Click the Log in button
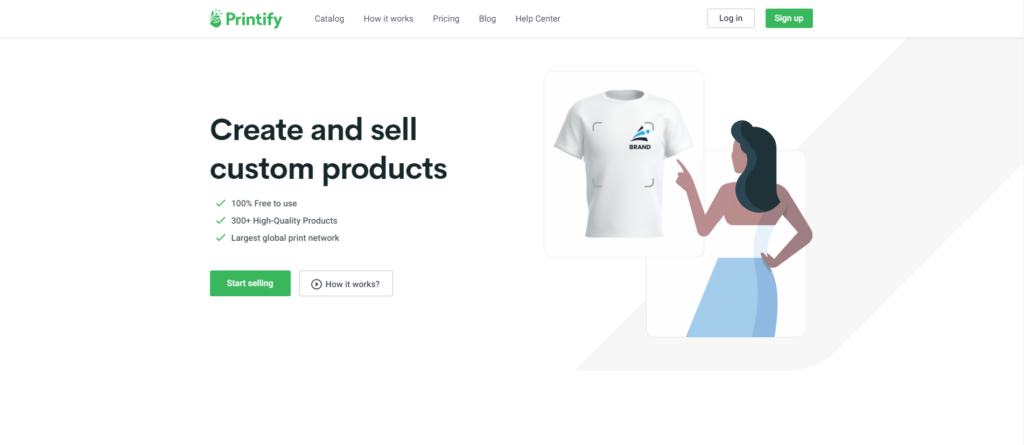The image size is (1024, 445). pyautogui.click(x=731, y=18)
